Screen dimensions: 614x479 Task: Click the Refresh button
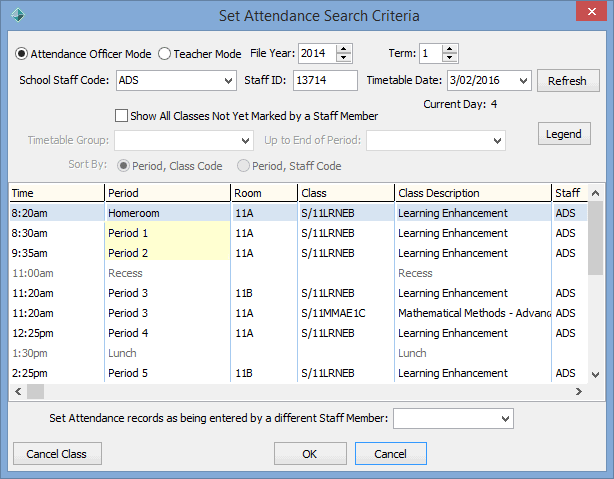click(x=568, y=81)
